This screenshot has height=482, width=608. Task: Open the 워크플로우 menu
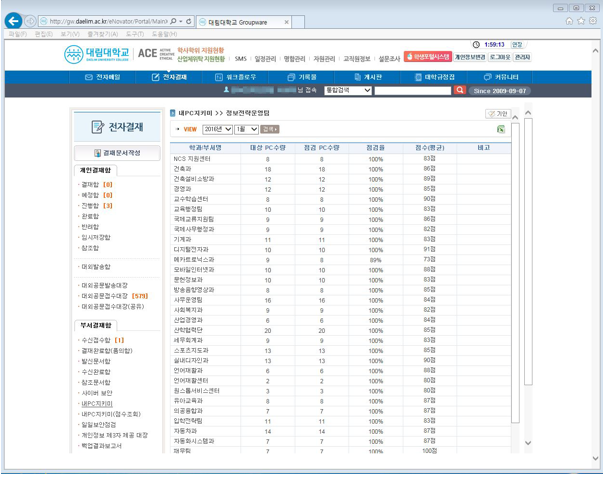[235, 77]
